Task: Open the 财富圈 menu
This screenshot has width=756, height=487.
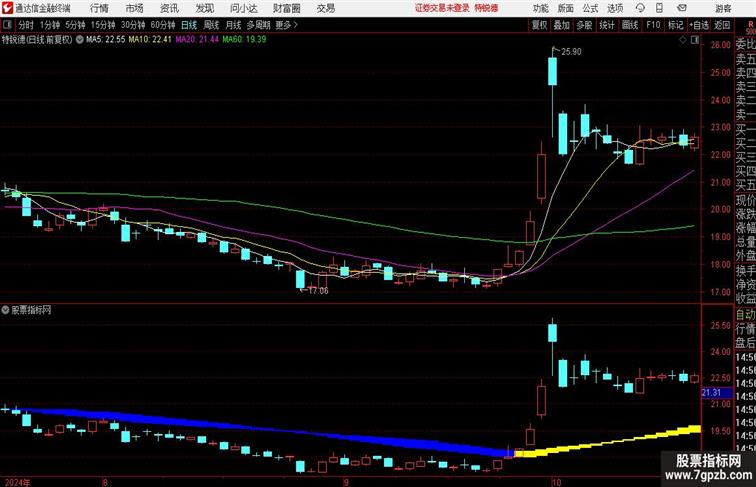Action: (286, 8)
